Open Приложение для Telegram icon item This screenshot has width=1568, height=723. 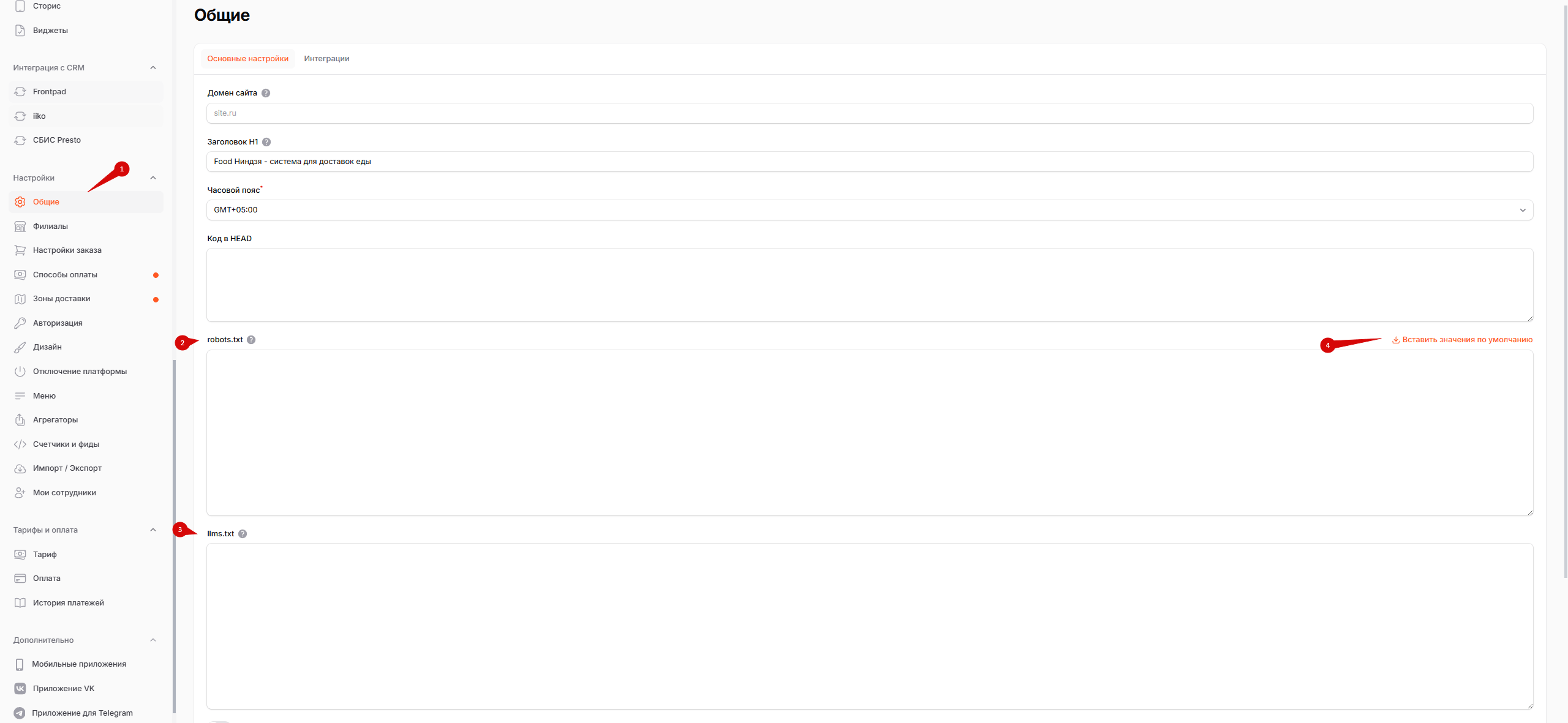pos(20,713)
